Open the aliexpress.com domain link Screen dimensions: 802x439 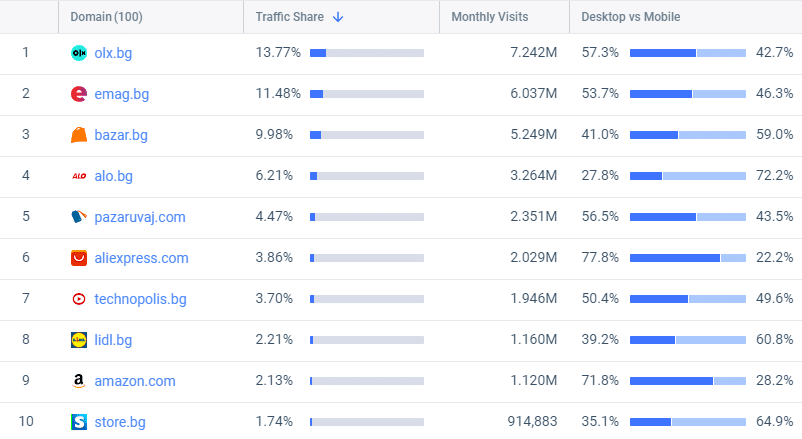pos(142,258)
